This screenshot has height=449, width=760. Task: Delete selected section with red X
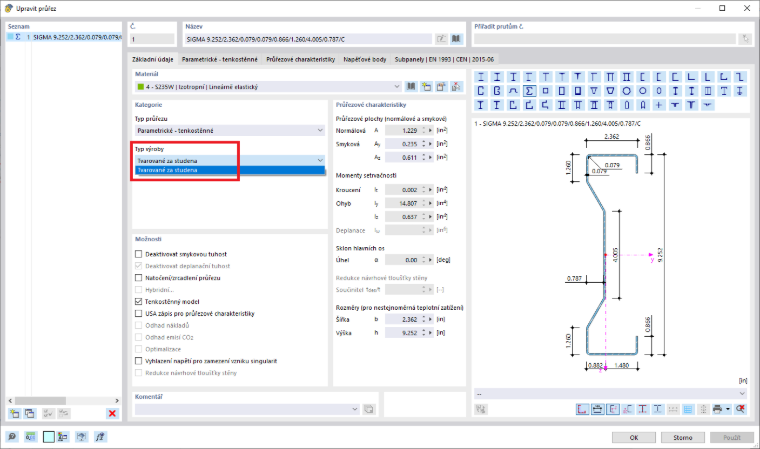click(x=112, y=414)
